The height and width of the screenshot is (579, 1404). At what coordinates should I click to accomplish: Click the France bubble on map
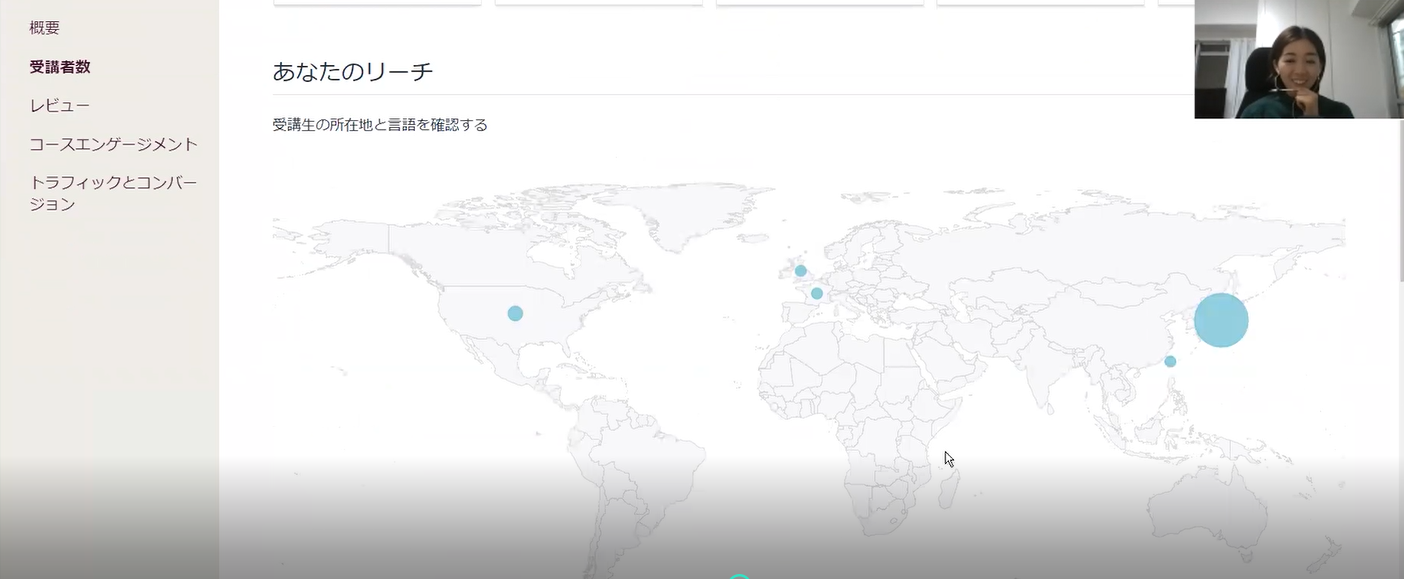pyautogui.click(x=817, y=293)
